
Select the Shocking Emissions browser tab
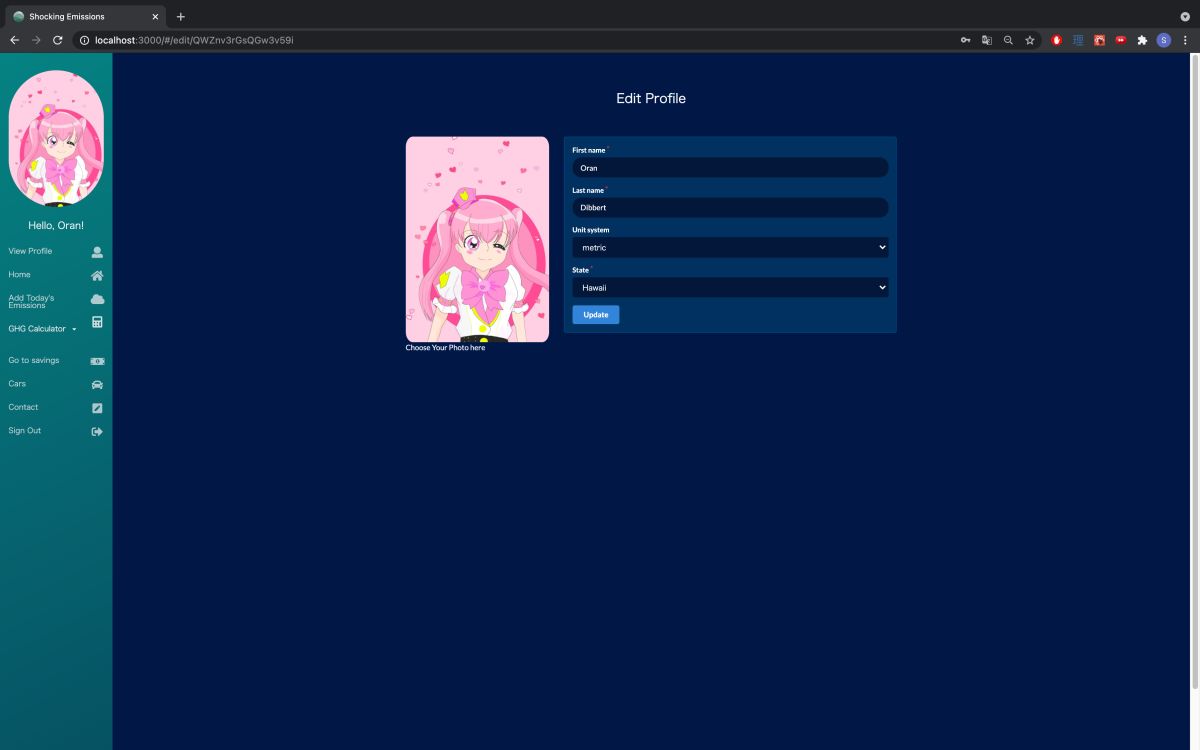pos(86,16)
